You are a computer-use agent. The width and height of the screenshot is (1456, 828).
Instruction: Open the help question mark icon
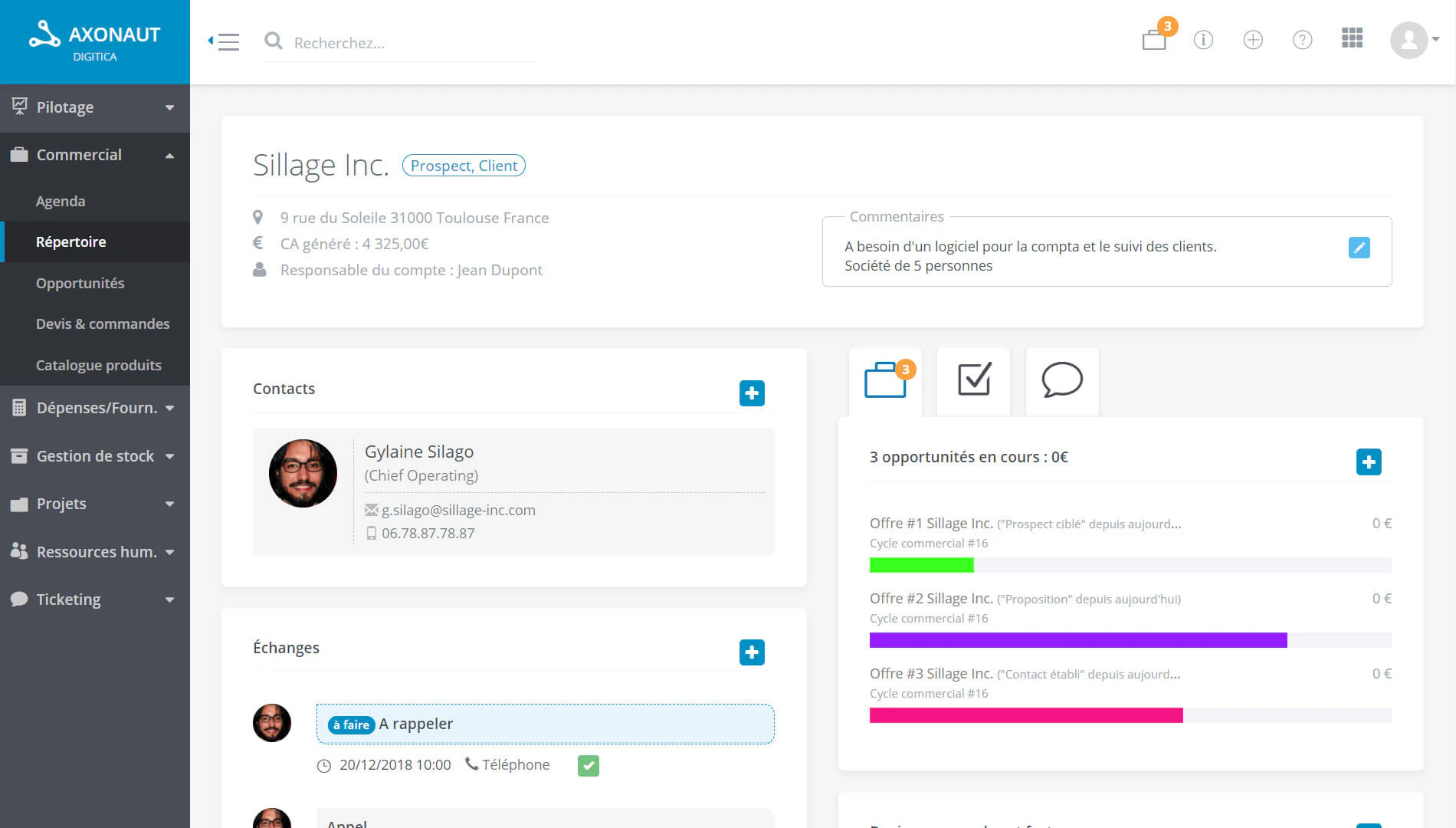[x=1303, y=40]
